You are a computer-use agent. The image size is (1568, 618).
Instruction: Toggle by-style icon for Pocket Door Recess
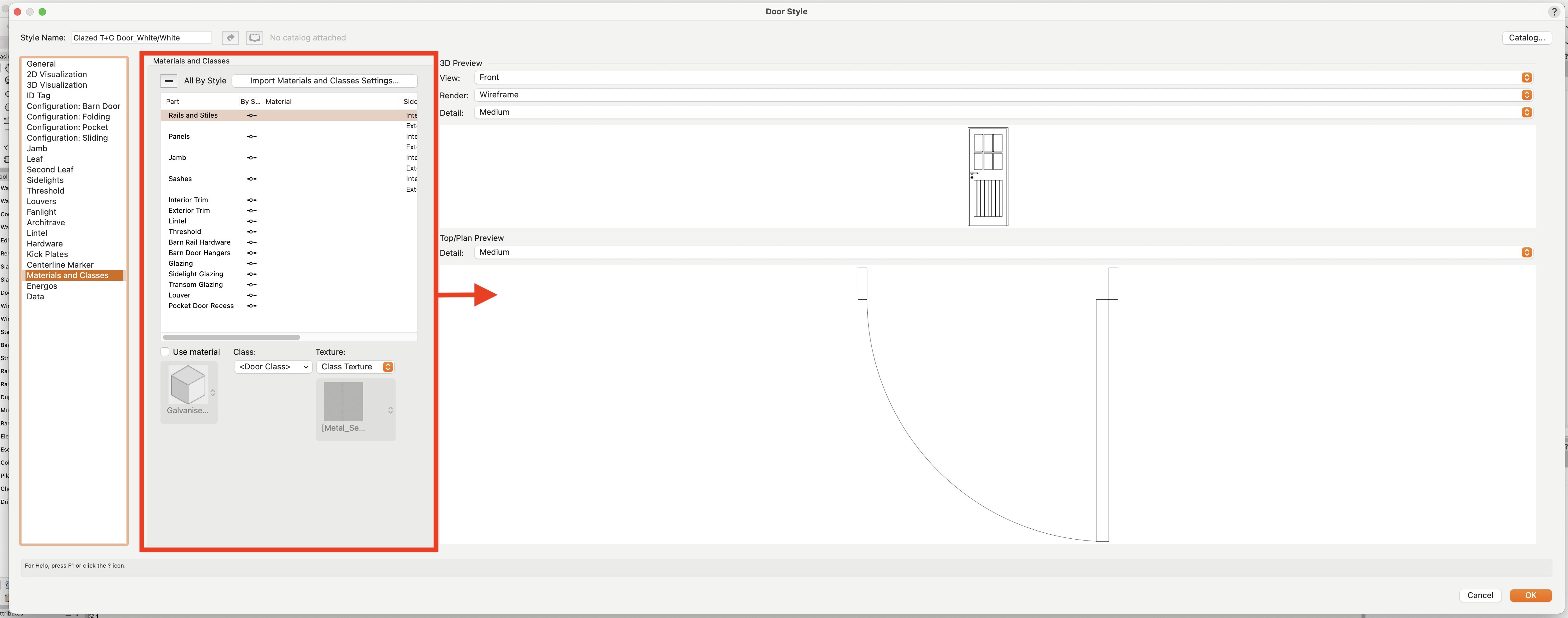click(251, 306)
